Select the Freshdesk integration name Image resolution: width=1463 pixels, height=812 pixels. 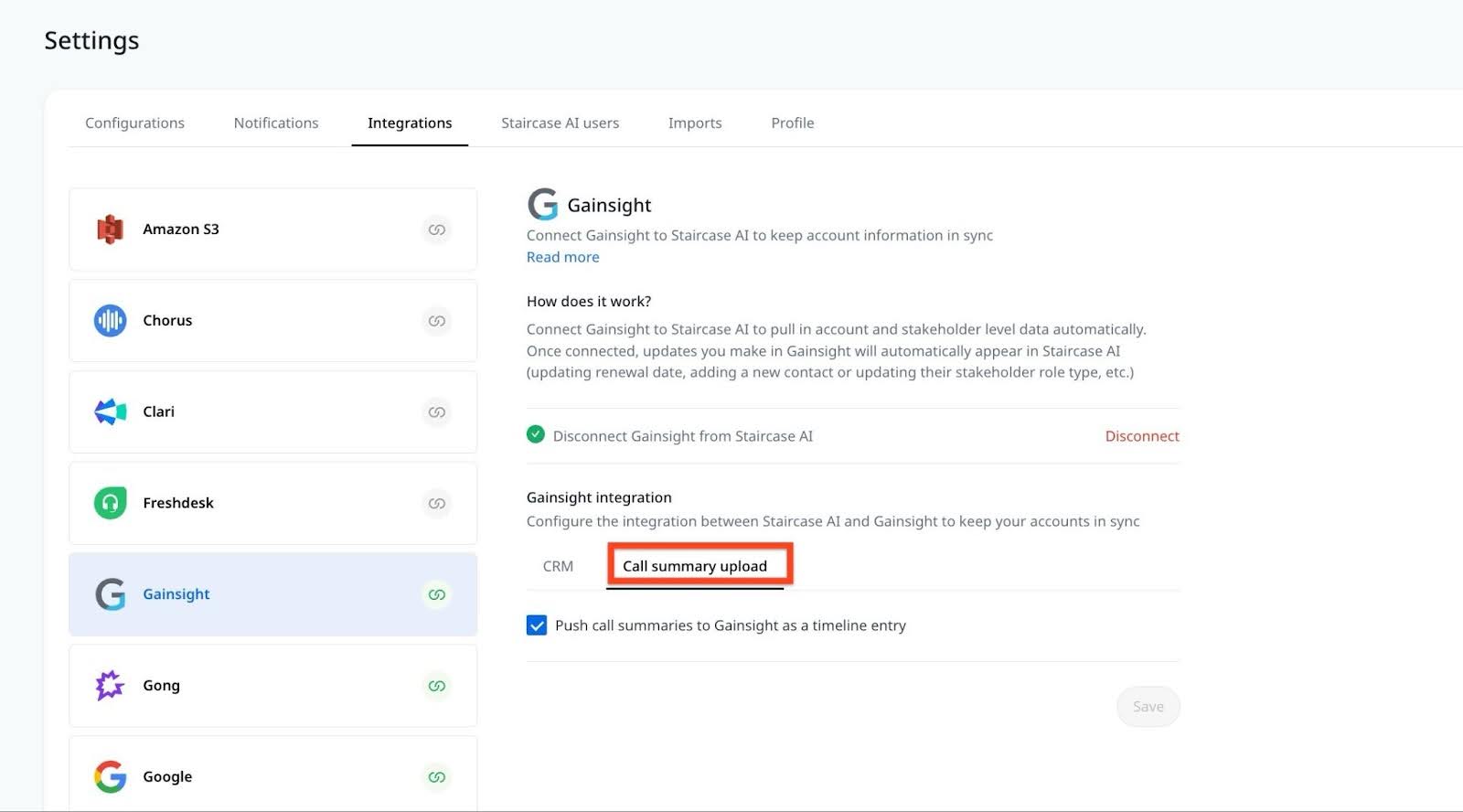click(178, 503)
